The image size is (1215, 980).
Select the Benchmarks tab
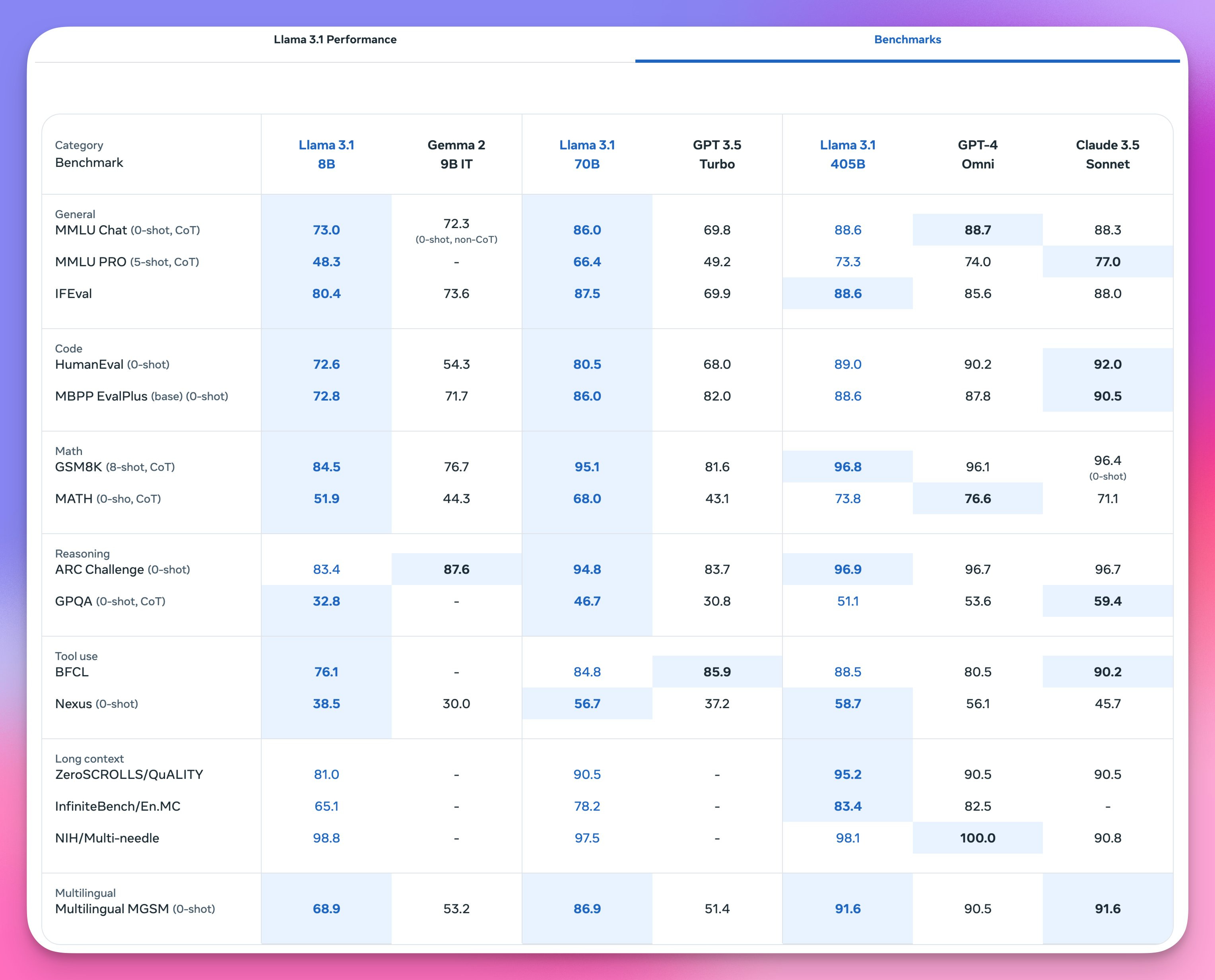point(907,39)
